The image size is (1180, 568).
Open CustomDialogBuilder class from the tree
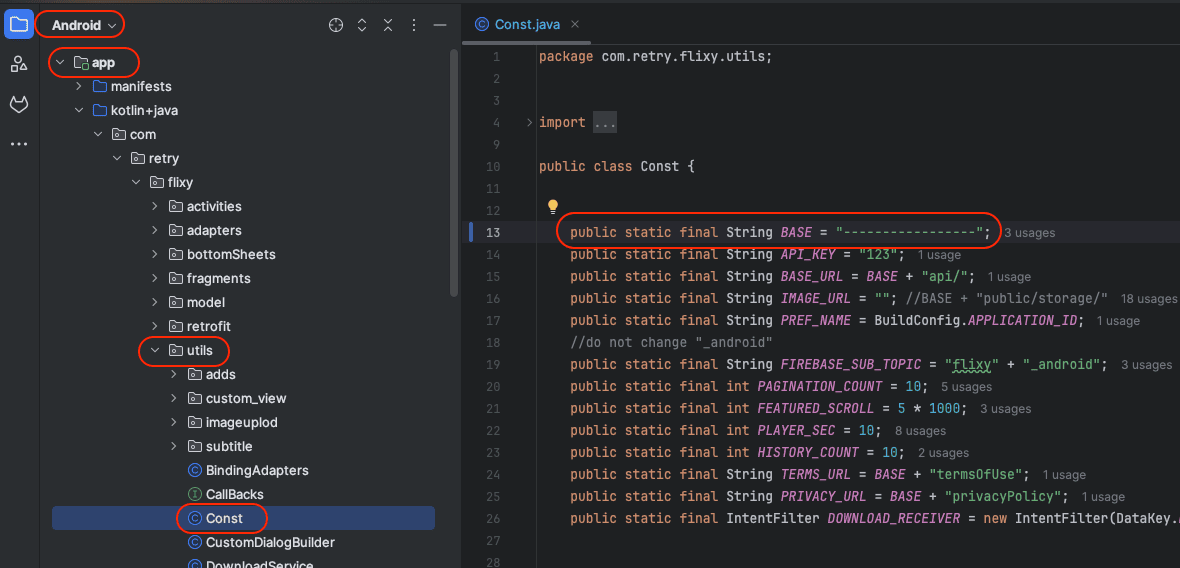tap(269, 543)
